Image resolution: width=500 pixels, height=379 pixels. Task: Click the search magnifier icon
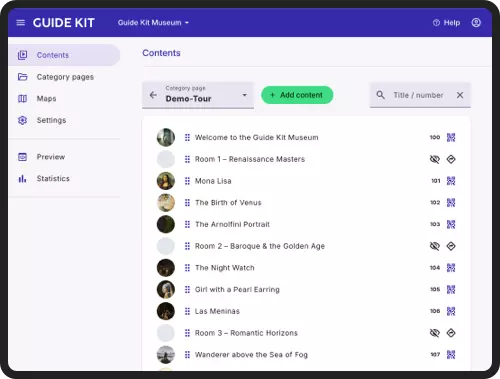click(x=380, y=95)
